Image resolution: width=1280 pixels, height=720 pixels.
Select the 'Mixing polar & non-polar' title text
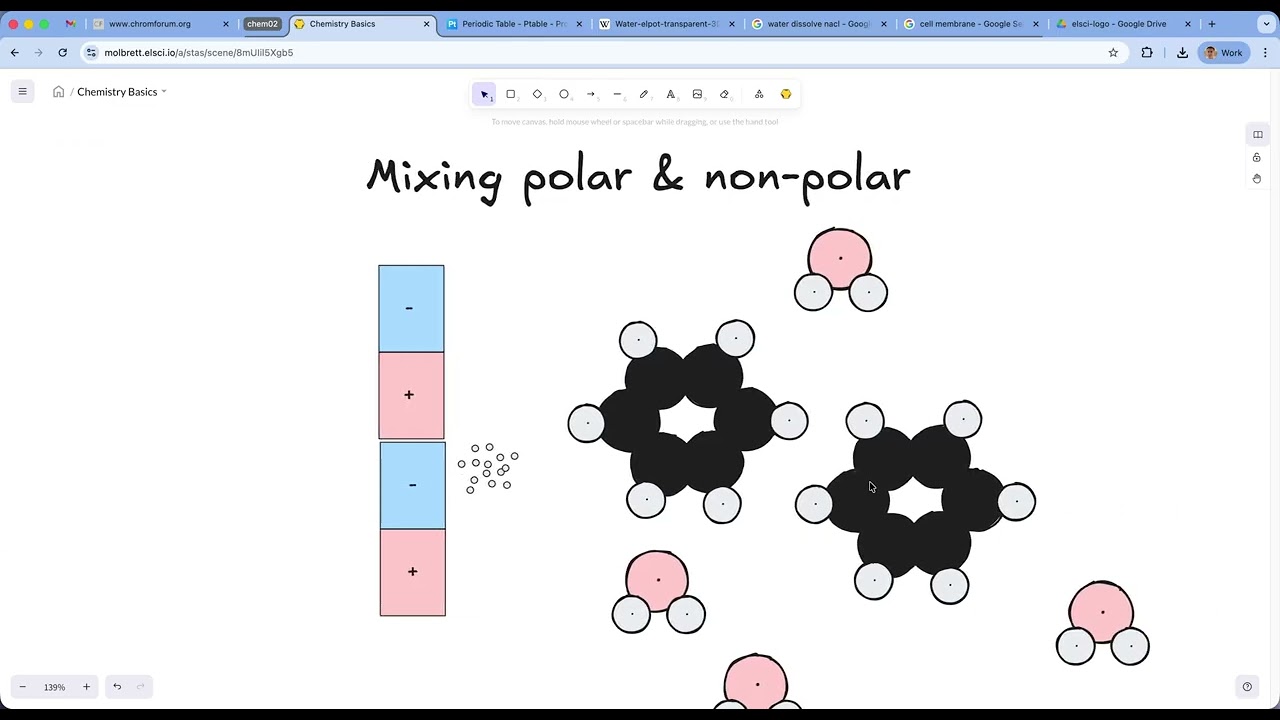[x=638, y=177]
